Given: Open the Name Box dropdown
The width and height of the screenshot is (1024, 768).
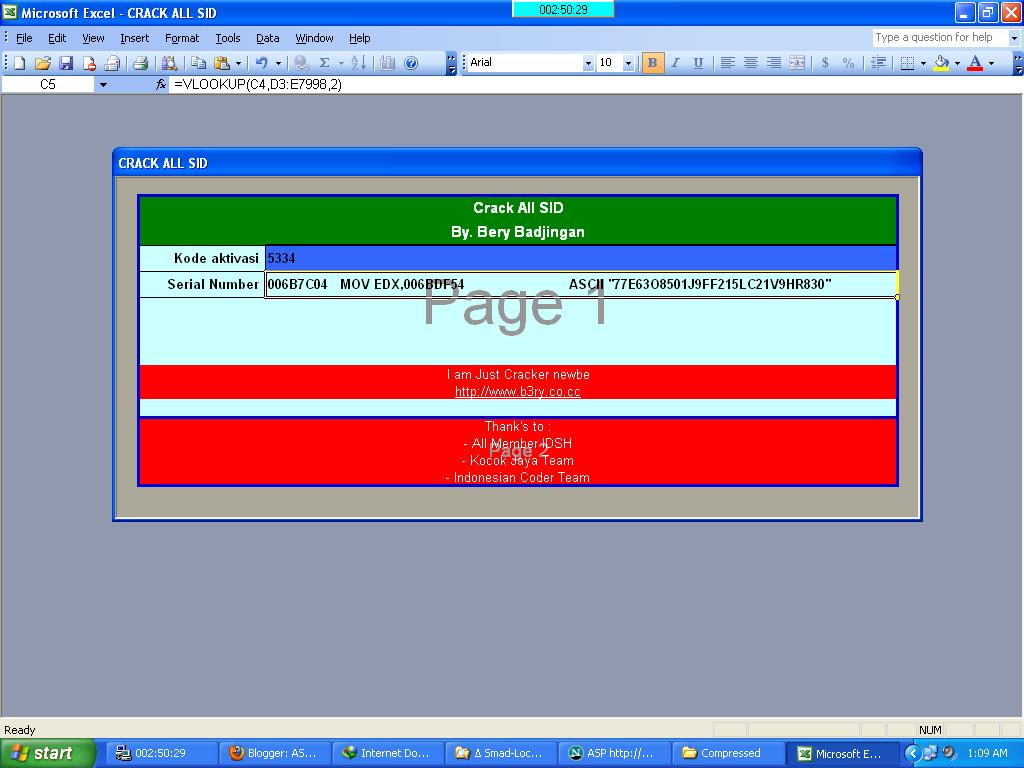Looking at the screenshot, I should click(103, 84).
